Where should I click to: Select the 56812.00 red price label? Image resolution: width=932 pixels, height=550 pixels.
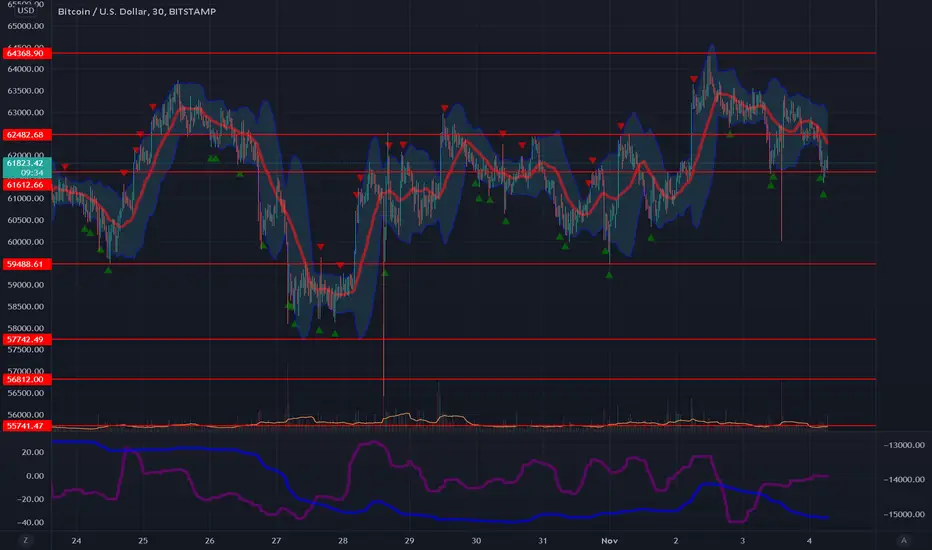pos(26,379)
